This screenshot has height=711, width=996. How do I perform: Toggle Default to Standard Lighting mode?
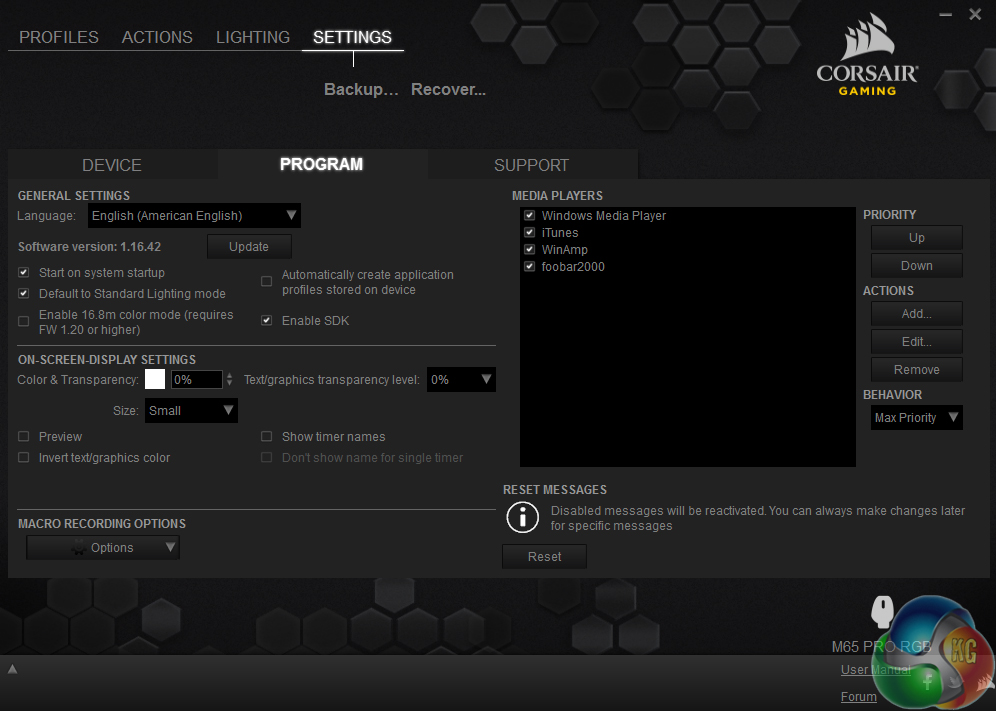coord(24,294)
